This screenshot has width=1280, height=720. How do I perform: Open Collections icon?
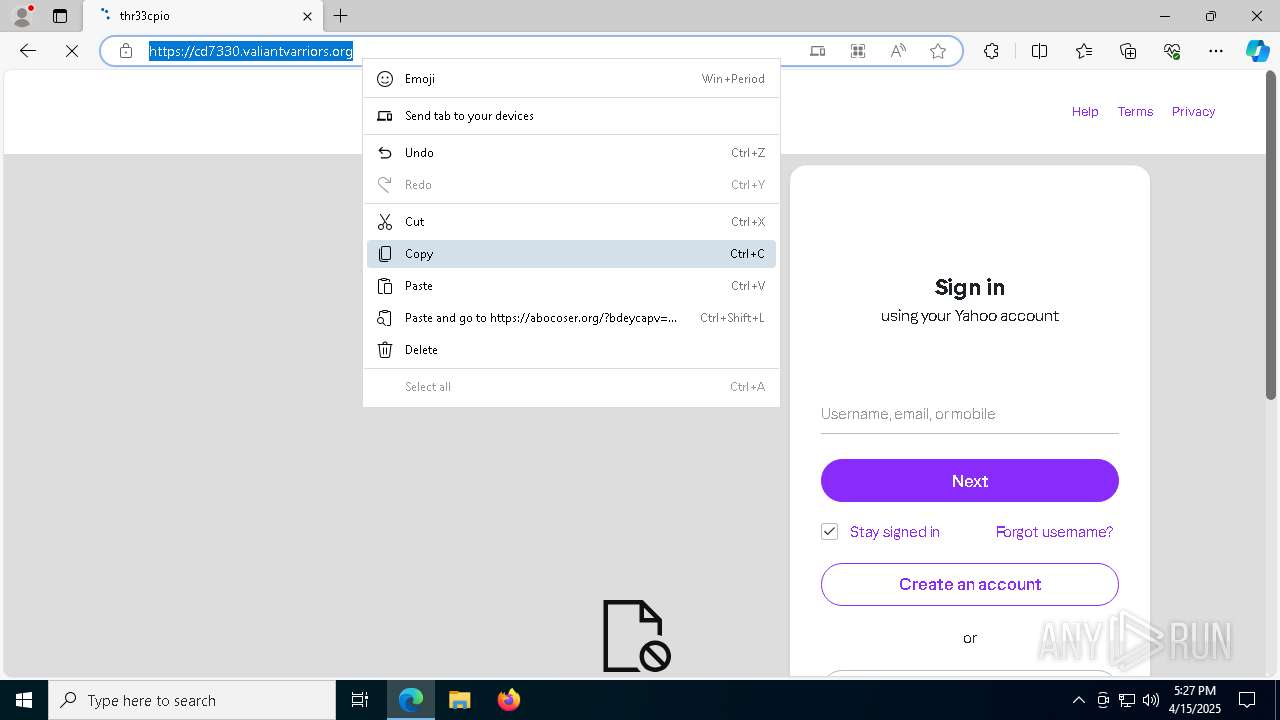1128,51
